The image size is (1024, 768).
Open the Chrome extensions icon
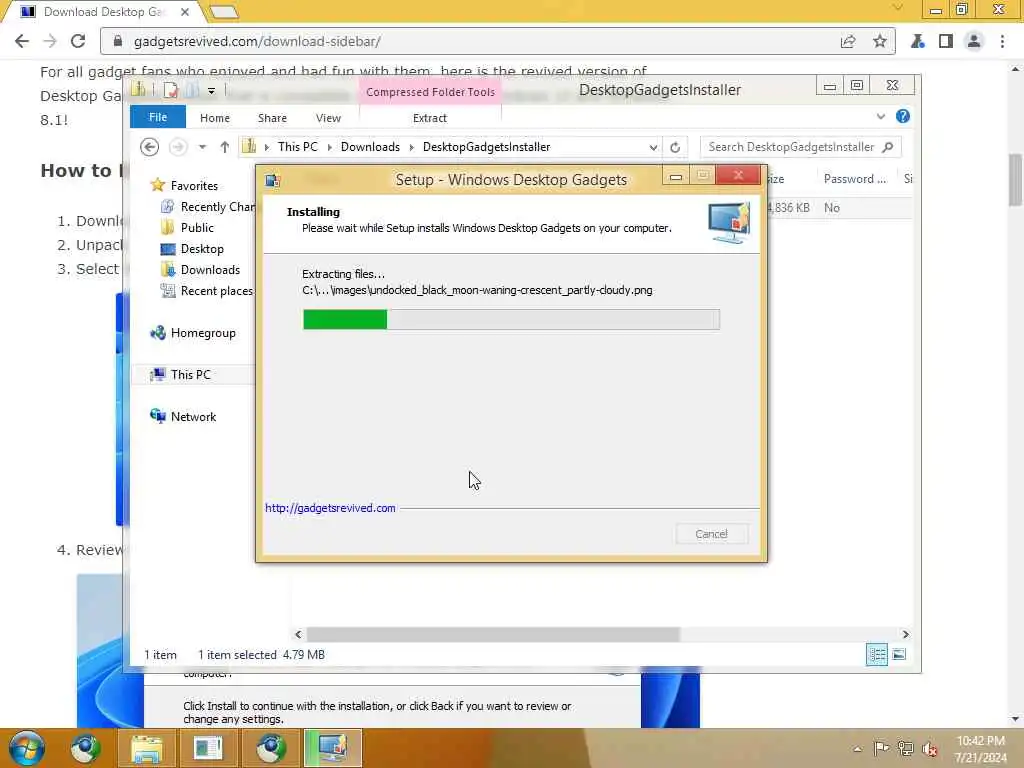(918, 41)
